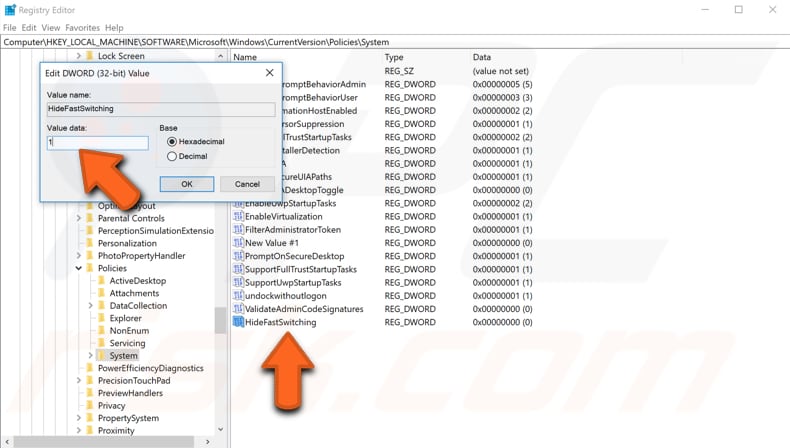Open the Favorites menu
Screen dimensions: 790x448
[x=82, y=28]
